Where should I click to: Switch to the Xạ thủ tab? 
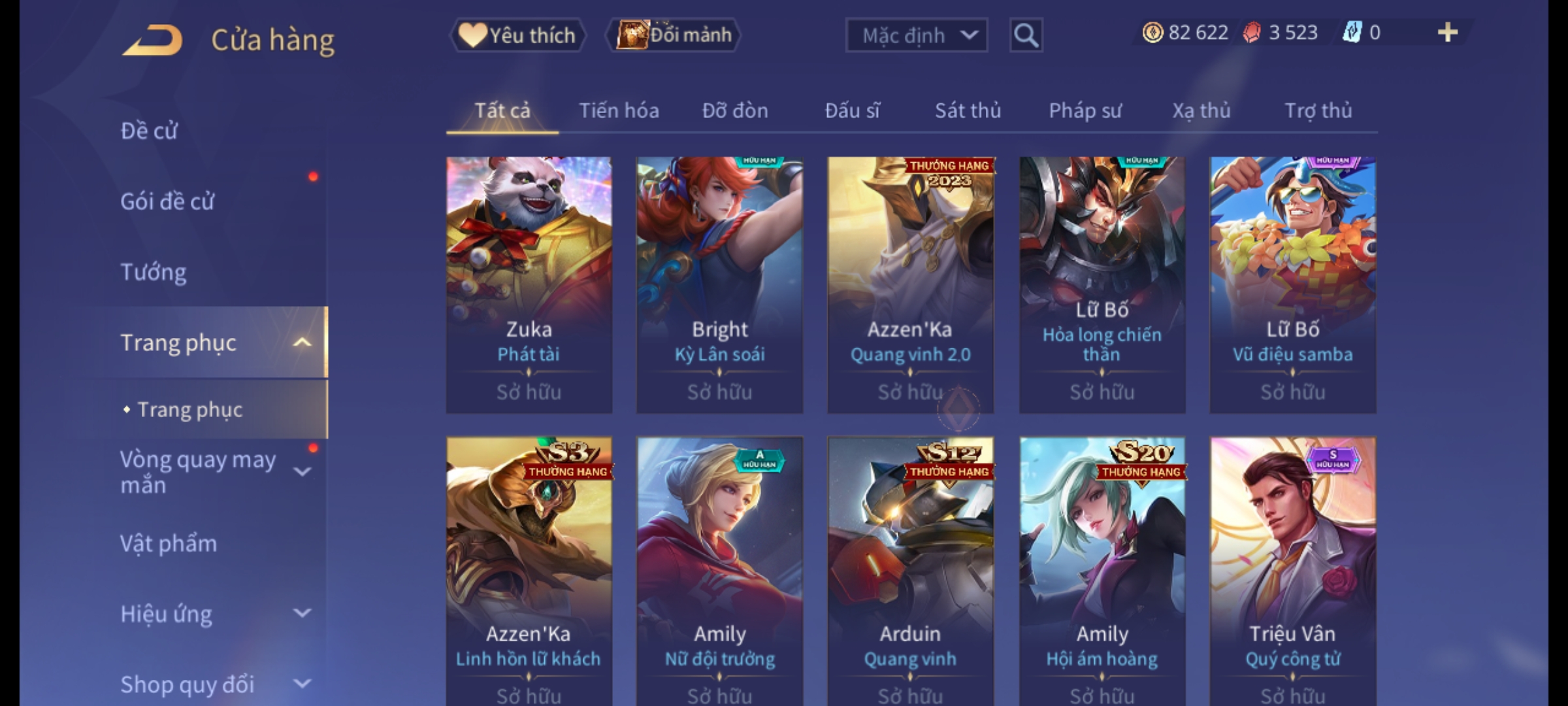point(1201,110)
